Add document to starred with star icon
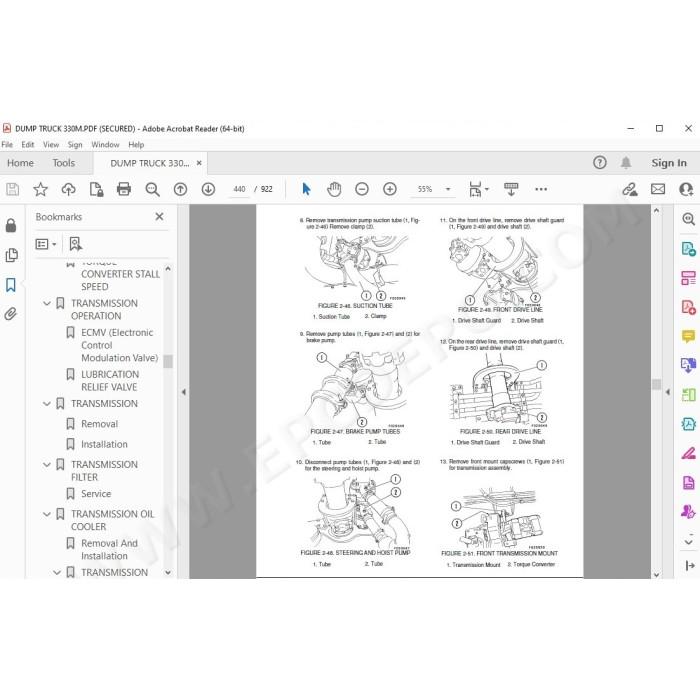Image resolution: width=700 pixels, height=700 pixels. click(x=40, y=189)
